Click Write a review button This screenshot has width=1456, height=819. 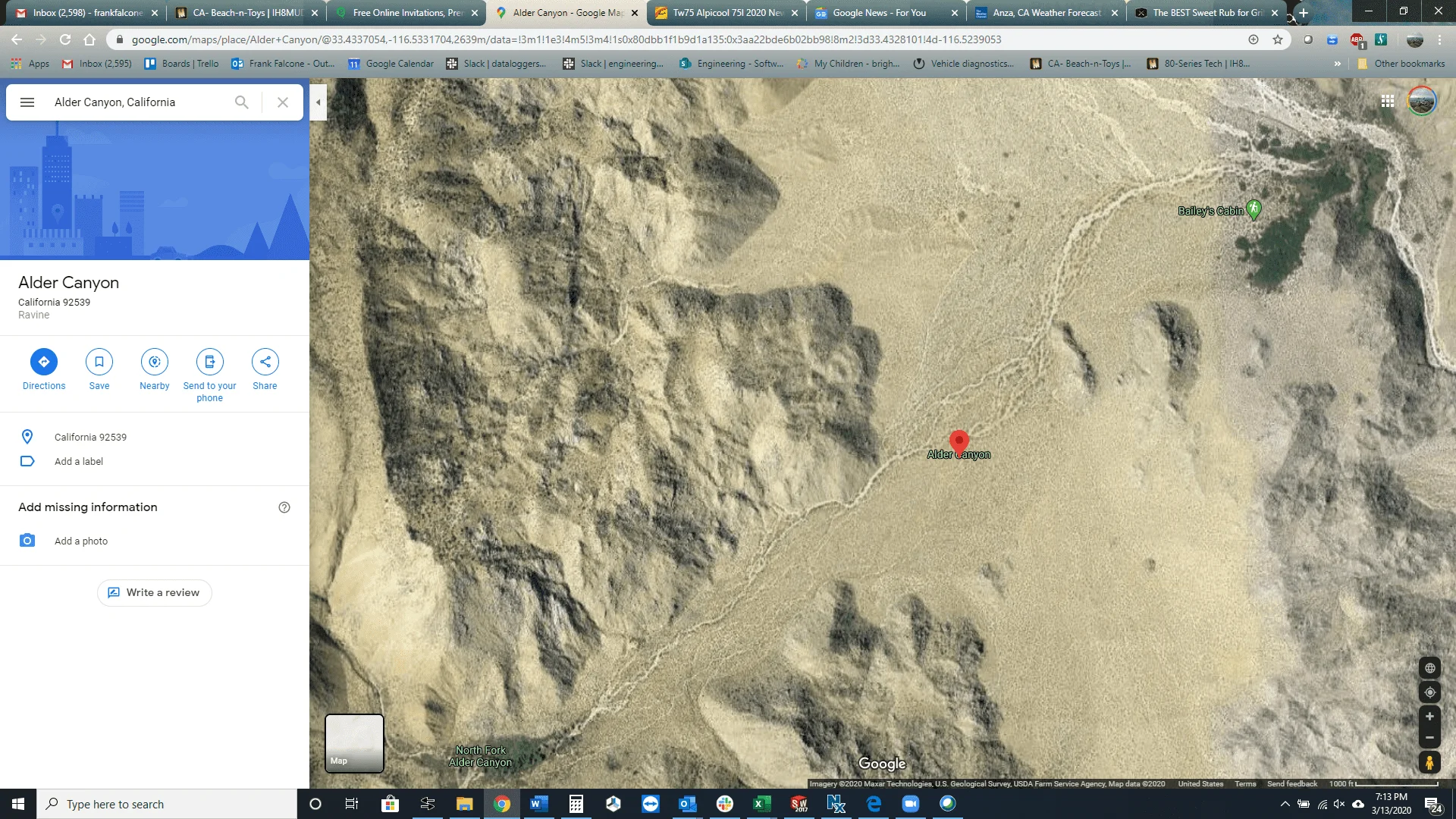point(155,593)
